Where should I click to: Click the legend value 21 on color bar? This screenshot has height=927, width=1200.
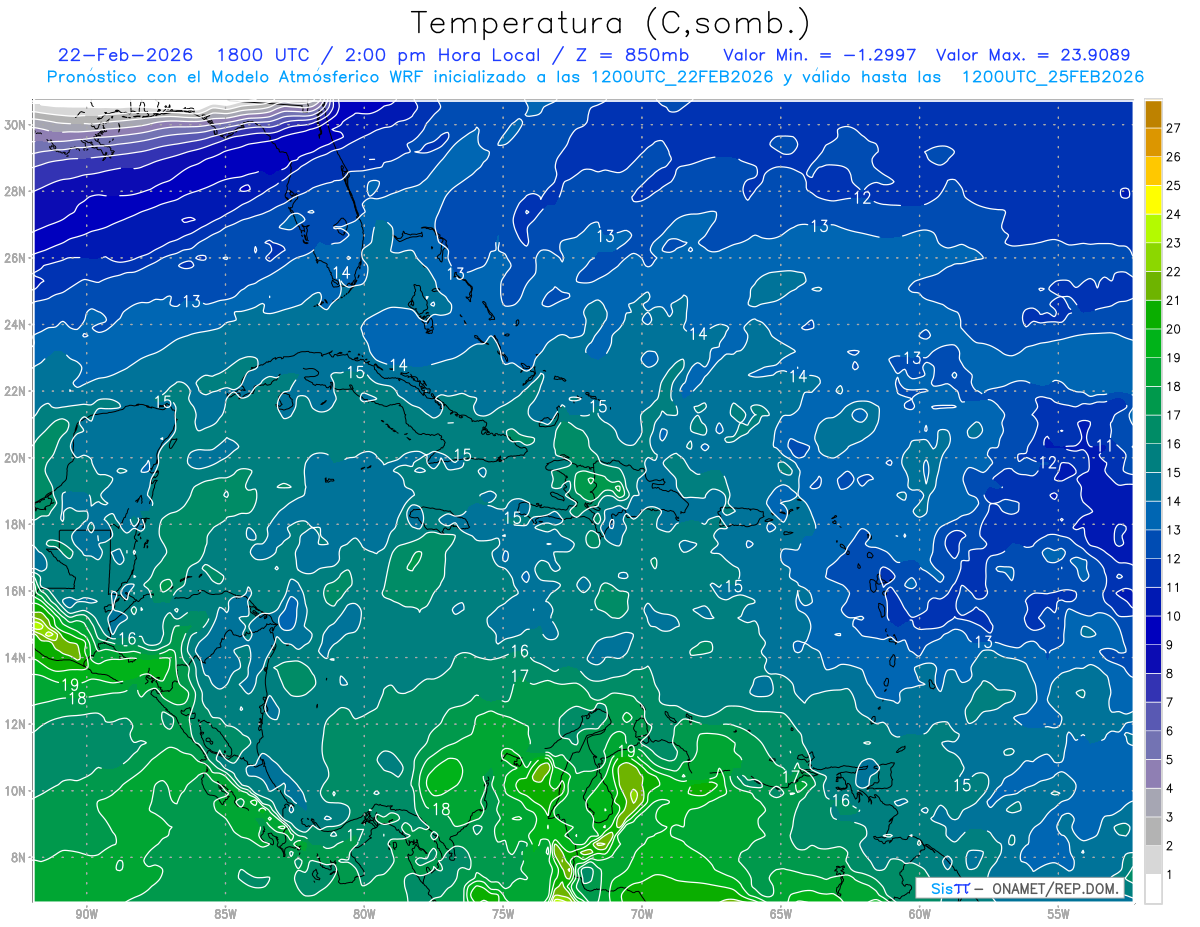(1173, 301)
